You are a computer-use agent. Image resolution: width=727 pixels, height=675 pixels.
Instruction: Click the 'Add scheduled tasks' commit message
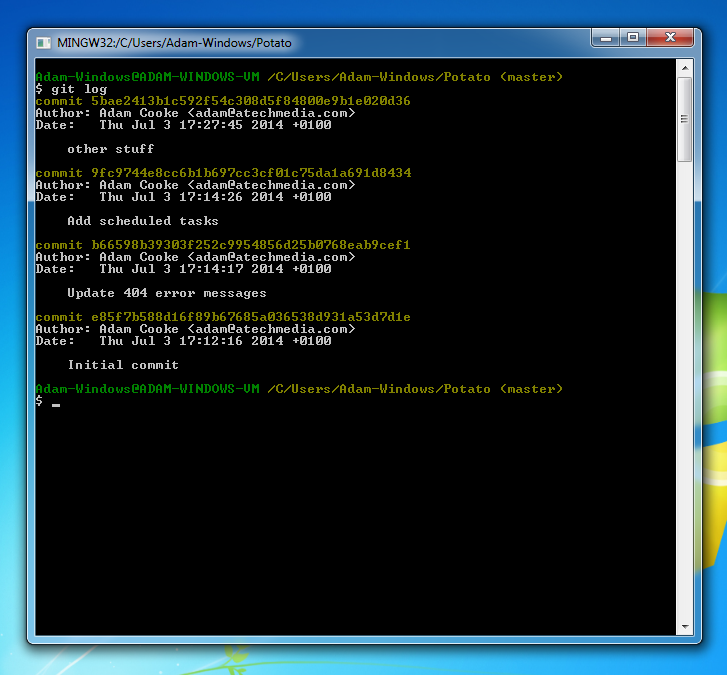point(143,221)
